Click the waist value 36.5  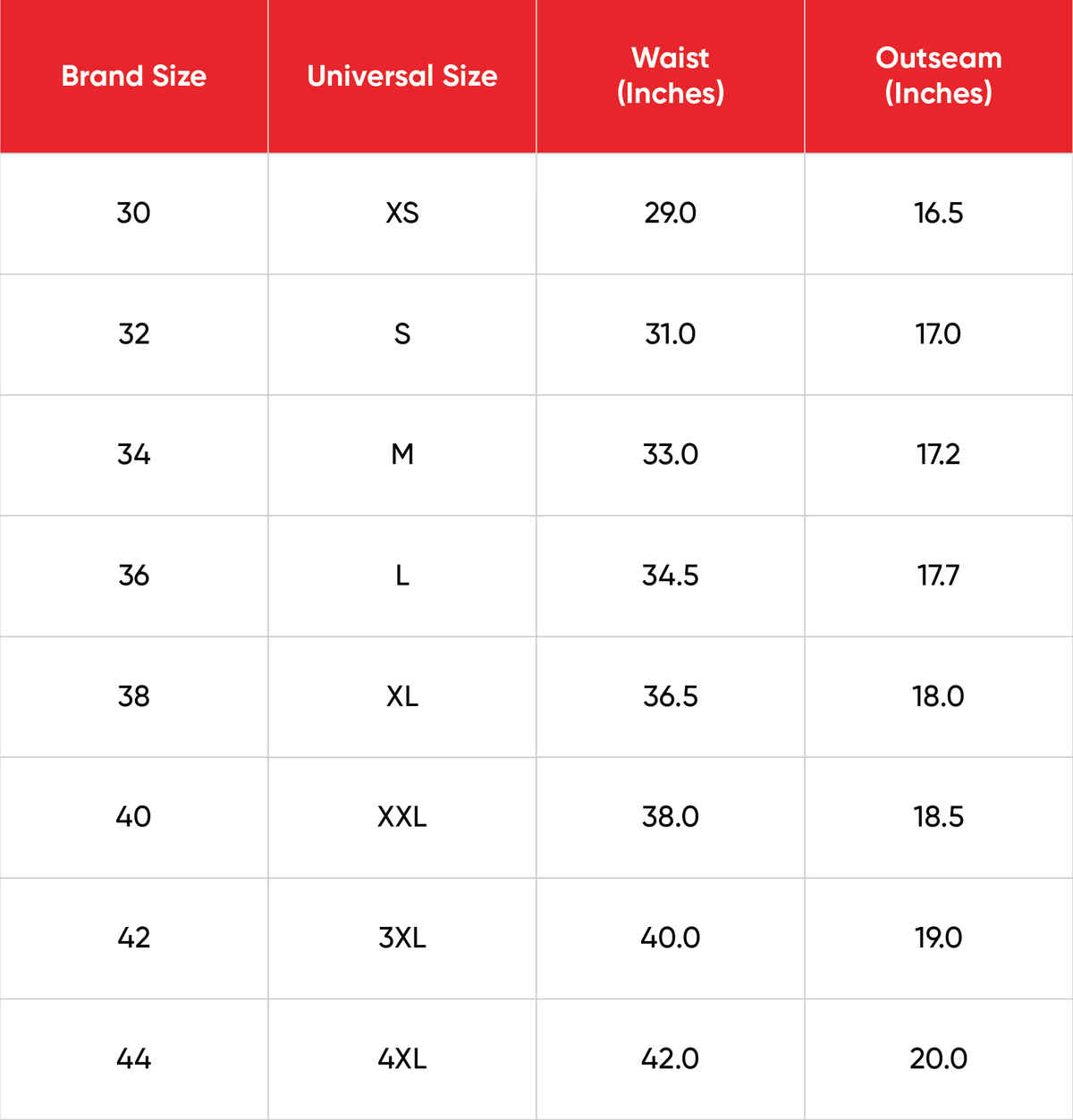(x=670, y=695)
